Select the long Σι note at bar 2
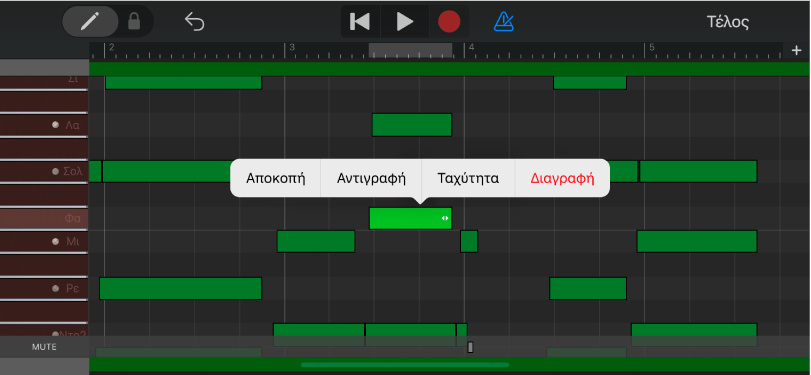Viewport: 811px width, 375px height. (184, 82)
